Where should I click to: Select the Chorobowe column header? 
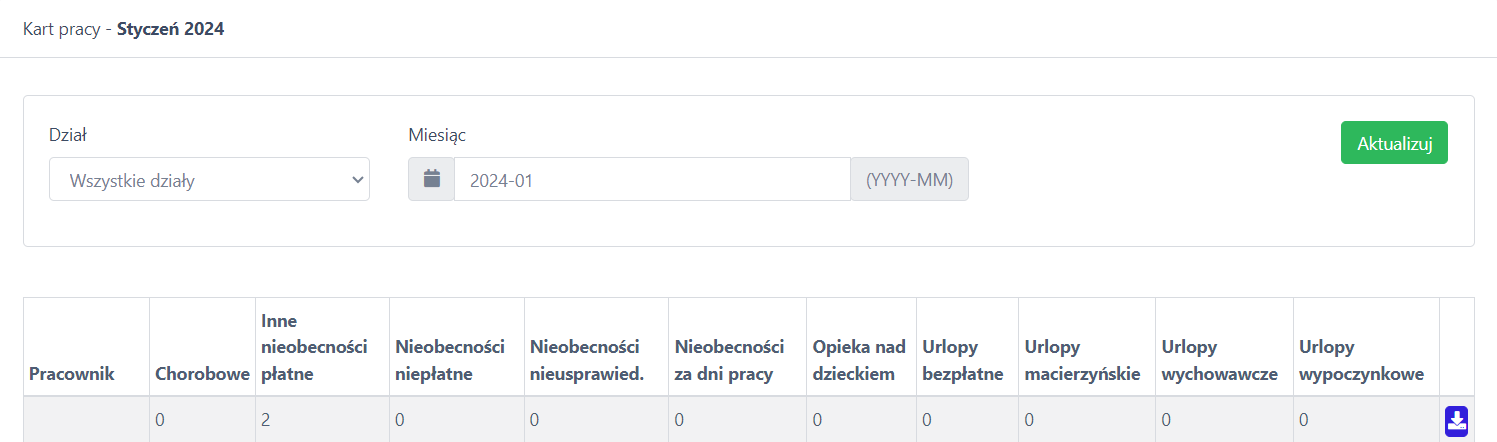202,374
